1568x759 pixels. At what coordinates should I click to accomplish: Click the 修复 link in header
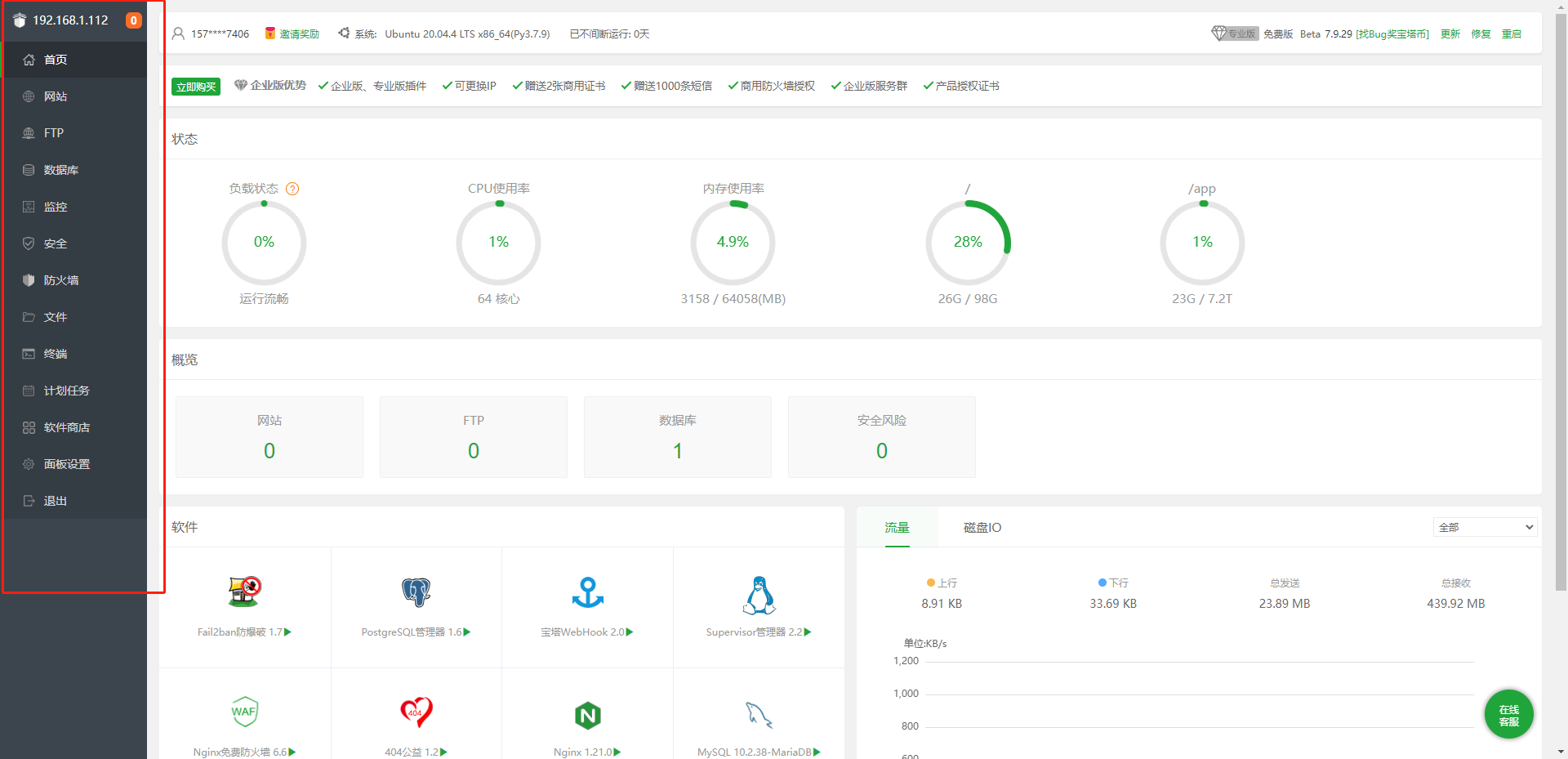1481,33
